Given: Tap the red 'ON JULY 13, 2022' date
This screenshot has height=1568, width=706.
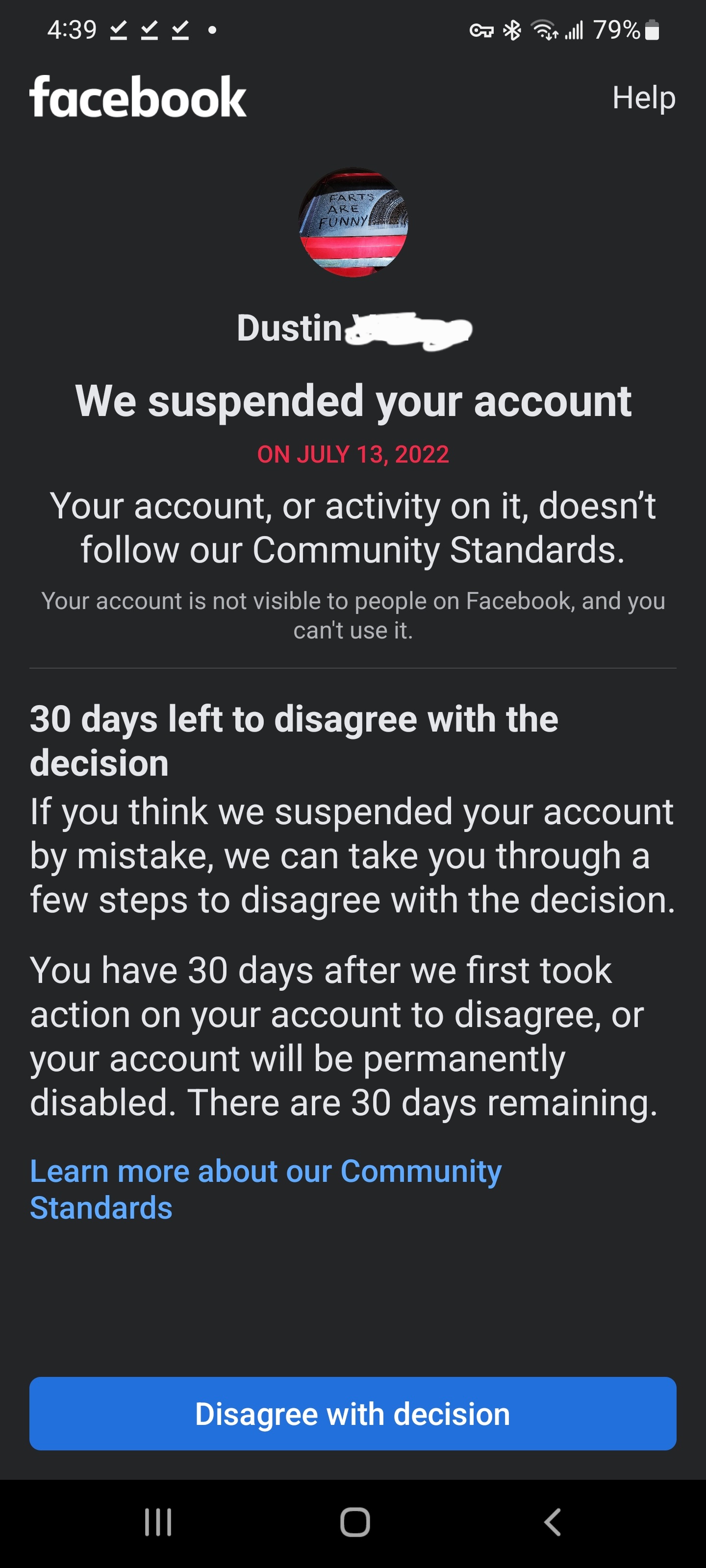Looking at the screenshot, I should 353,454.
